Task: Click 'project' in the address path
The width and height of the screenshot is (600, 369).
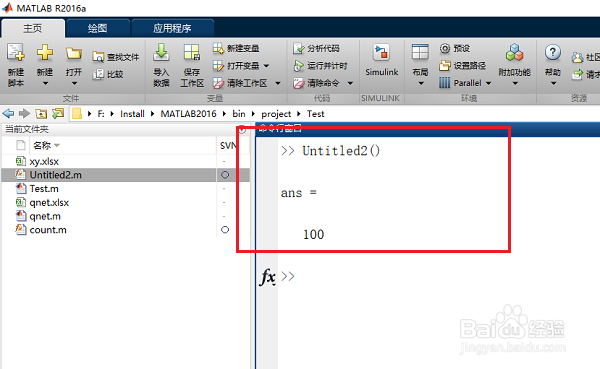Action: 276,114
